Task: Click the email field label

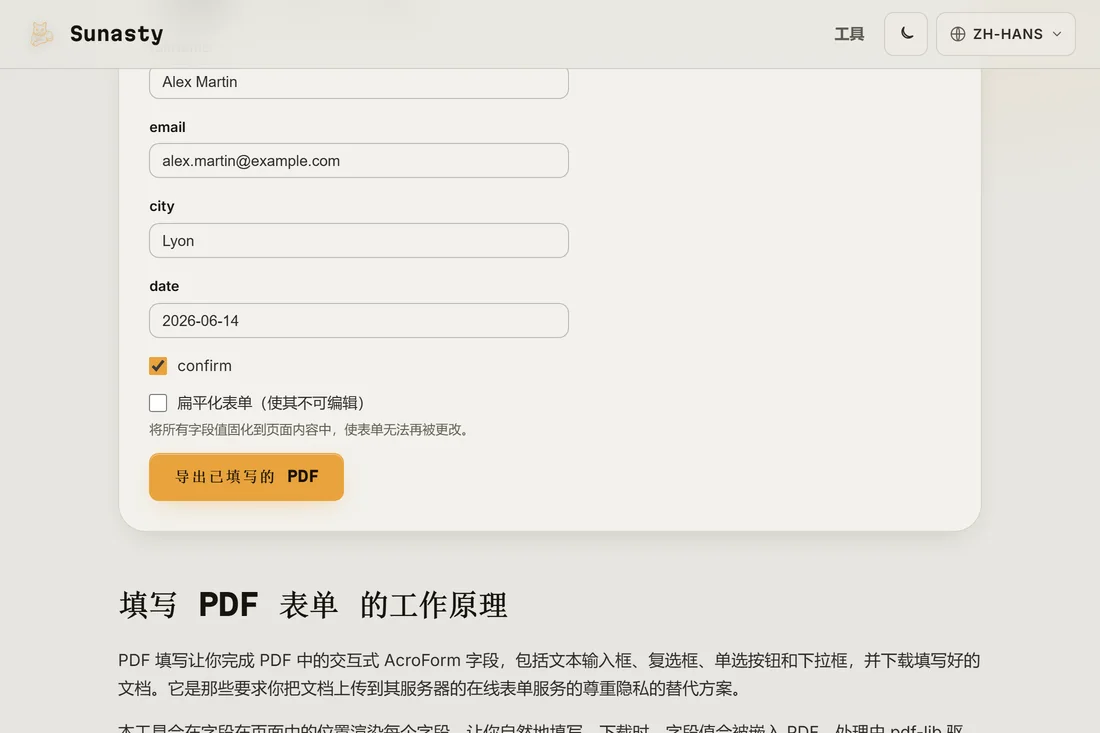Action: point(167,127)
